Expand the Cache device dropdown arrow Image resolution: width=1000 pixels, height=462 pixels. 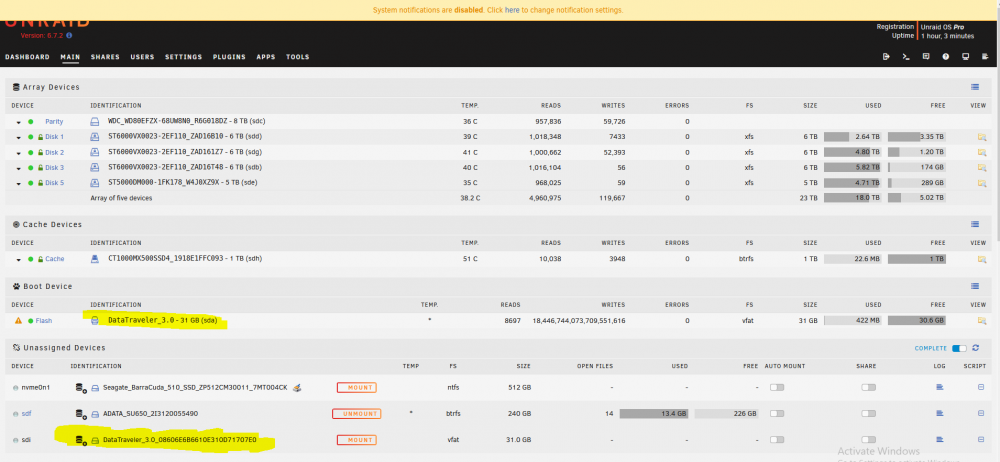18,260
